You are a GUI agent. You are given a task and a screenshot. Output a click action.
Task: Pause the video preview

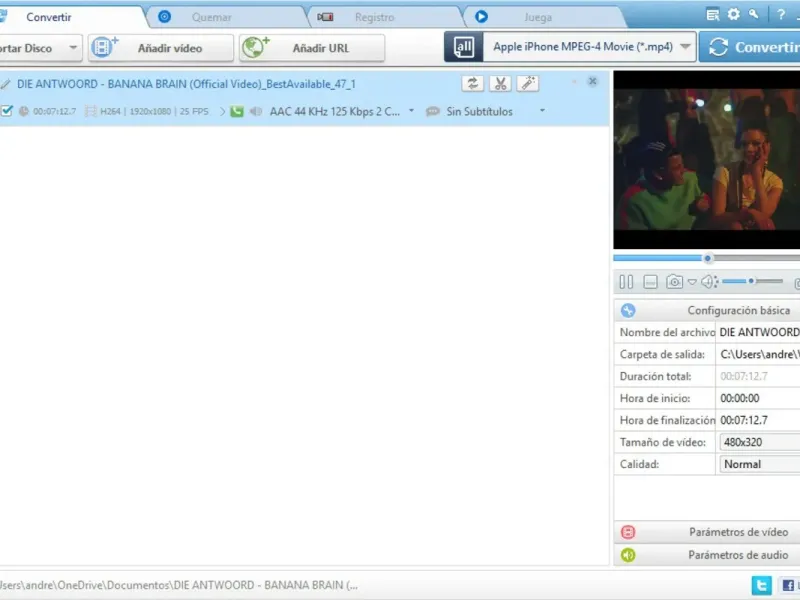tap(626, 282)
